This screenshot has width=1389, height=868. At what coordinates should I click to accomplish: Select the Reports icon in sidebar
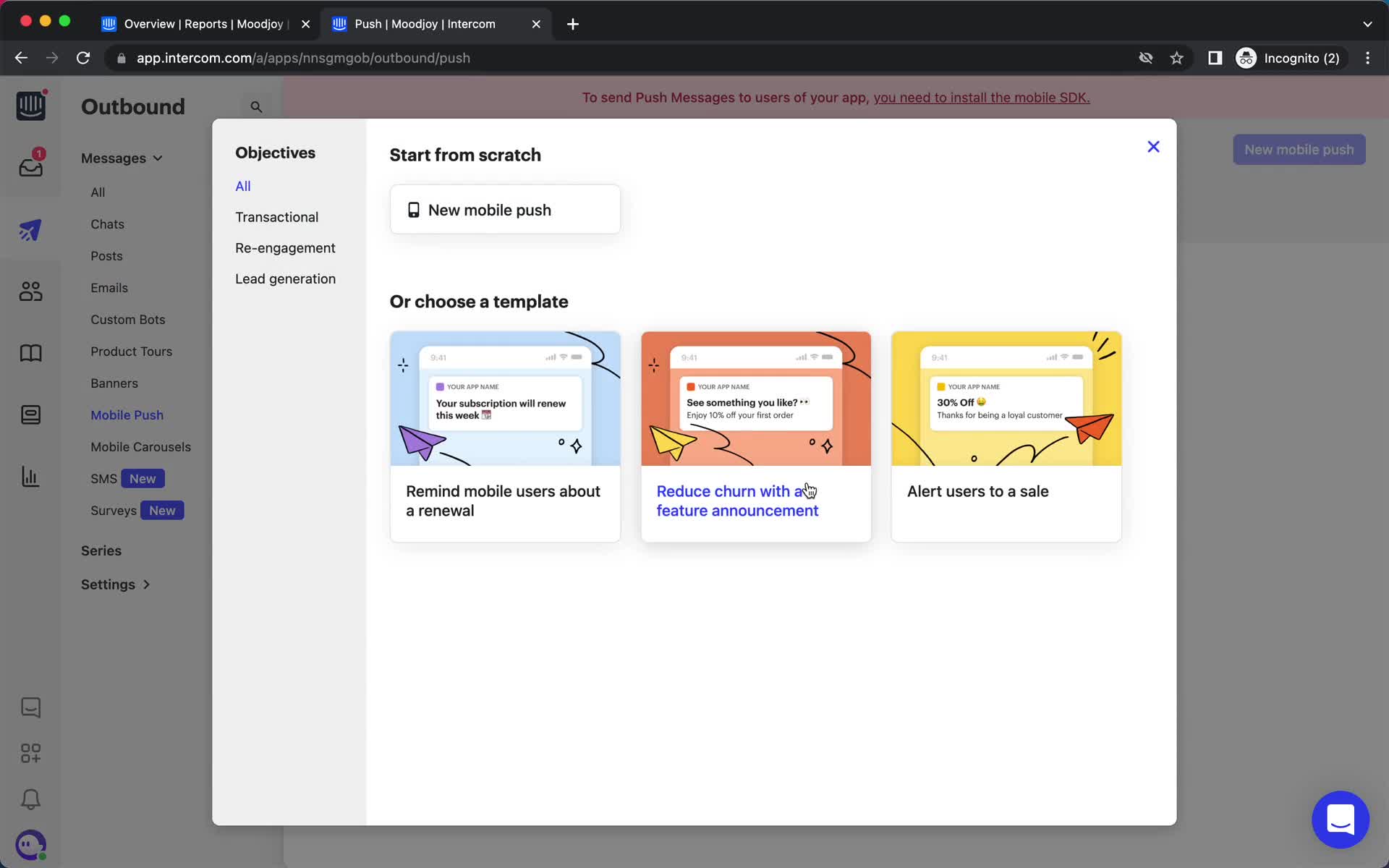(x=30, y=476)
